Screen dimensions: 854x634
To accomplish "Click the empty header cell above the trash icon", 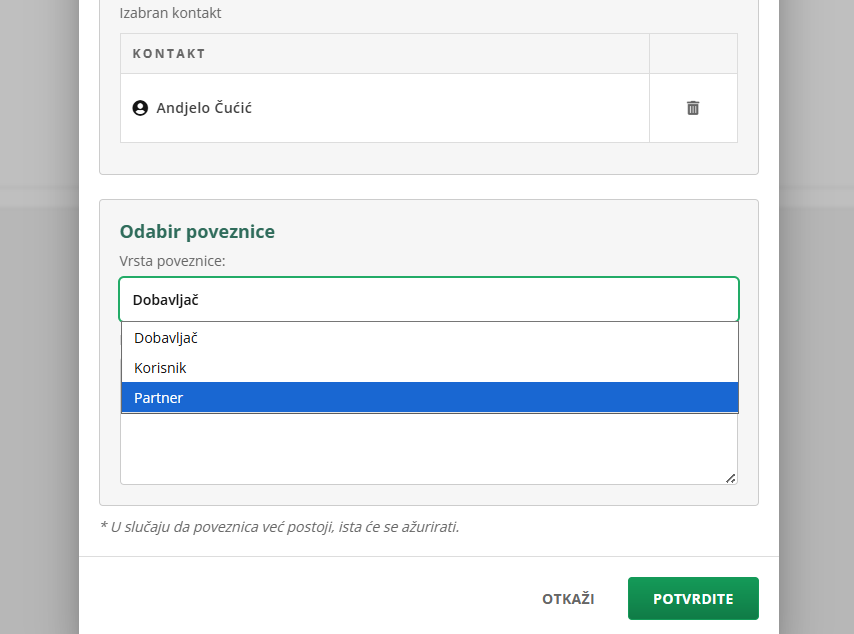I will (x=693, y=54).
